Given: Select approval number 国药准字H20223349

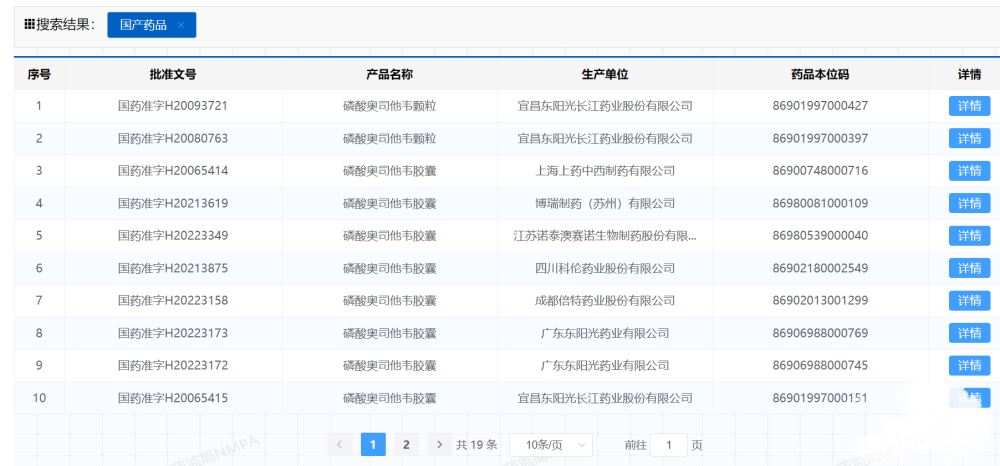Looking at the screenshot, I should (x=173, y=236).
